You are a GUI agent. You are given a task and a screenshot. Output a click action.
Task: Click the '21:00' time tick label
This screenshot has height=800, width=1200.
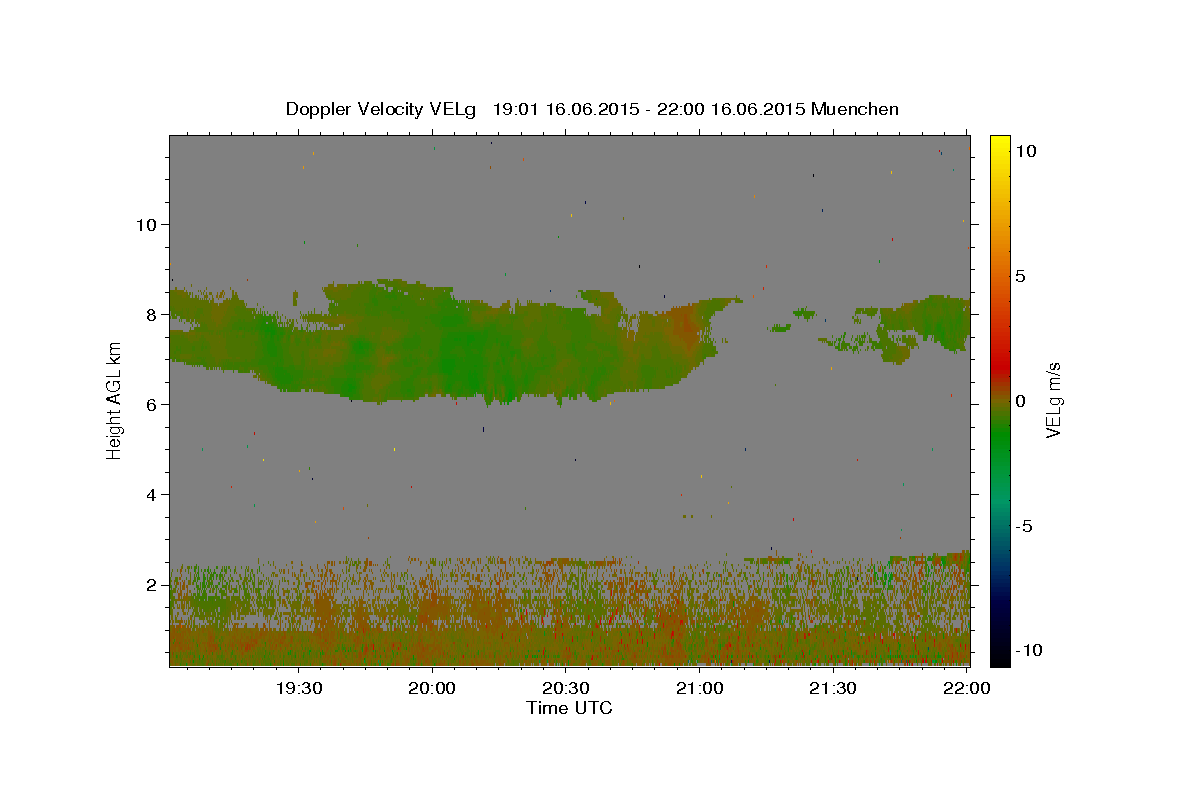pyautogui.click(x=699, y=688)
